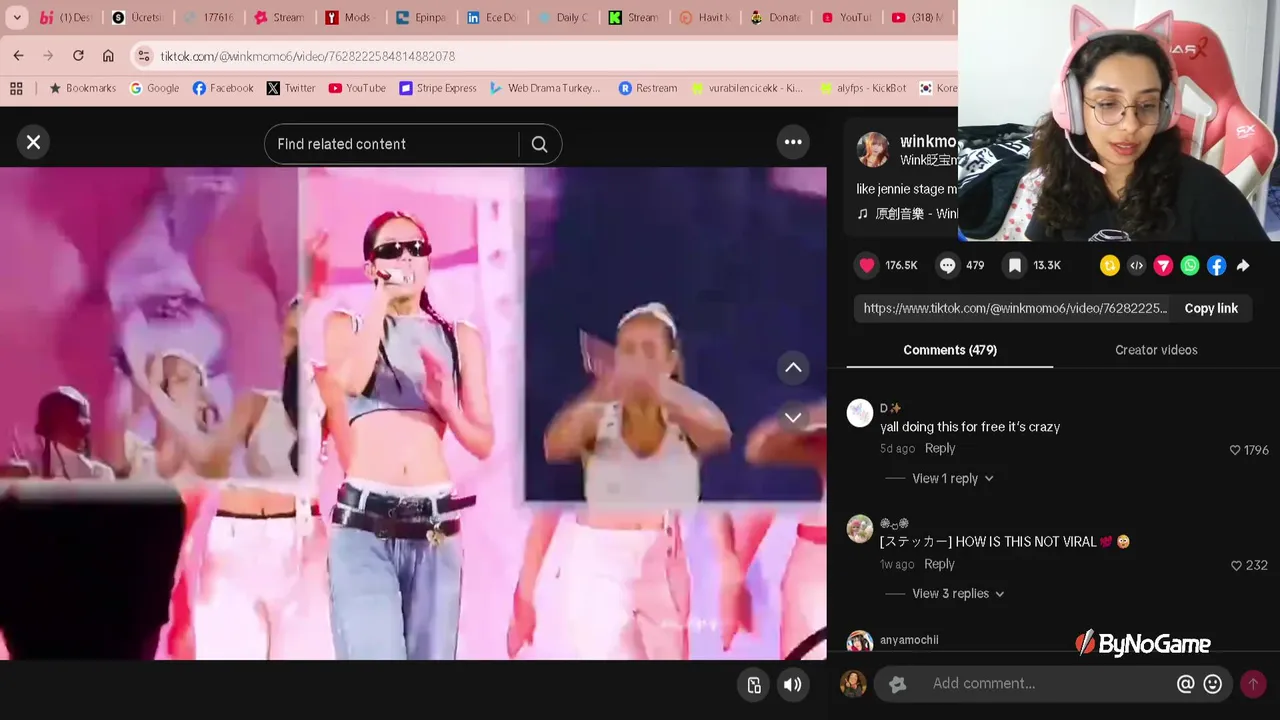Open the D commenter avatar
Viewport: 1280px width, 720px height.
click(860, 413)
